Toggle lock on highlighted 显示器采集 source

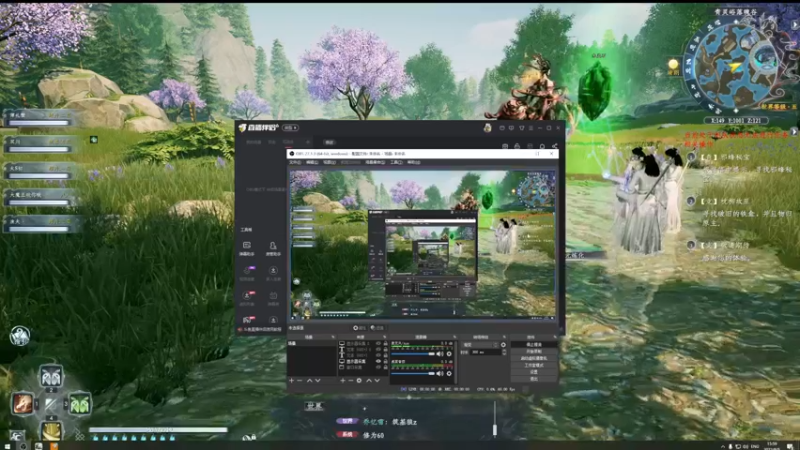[386, 361]
